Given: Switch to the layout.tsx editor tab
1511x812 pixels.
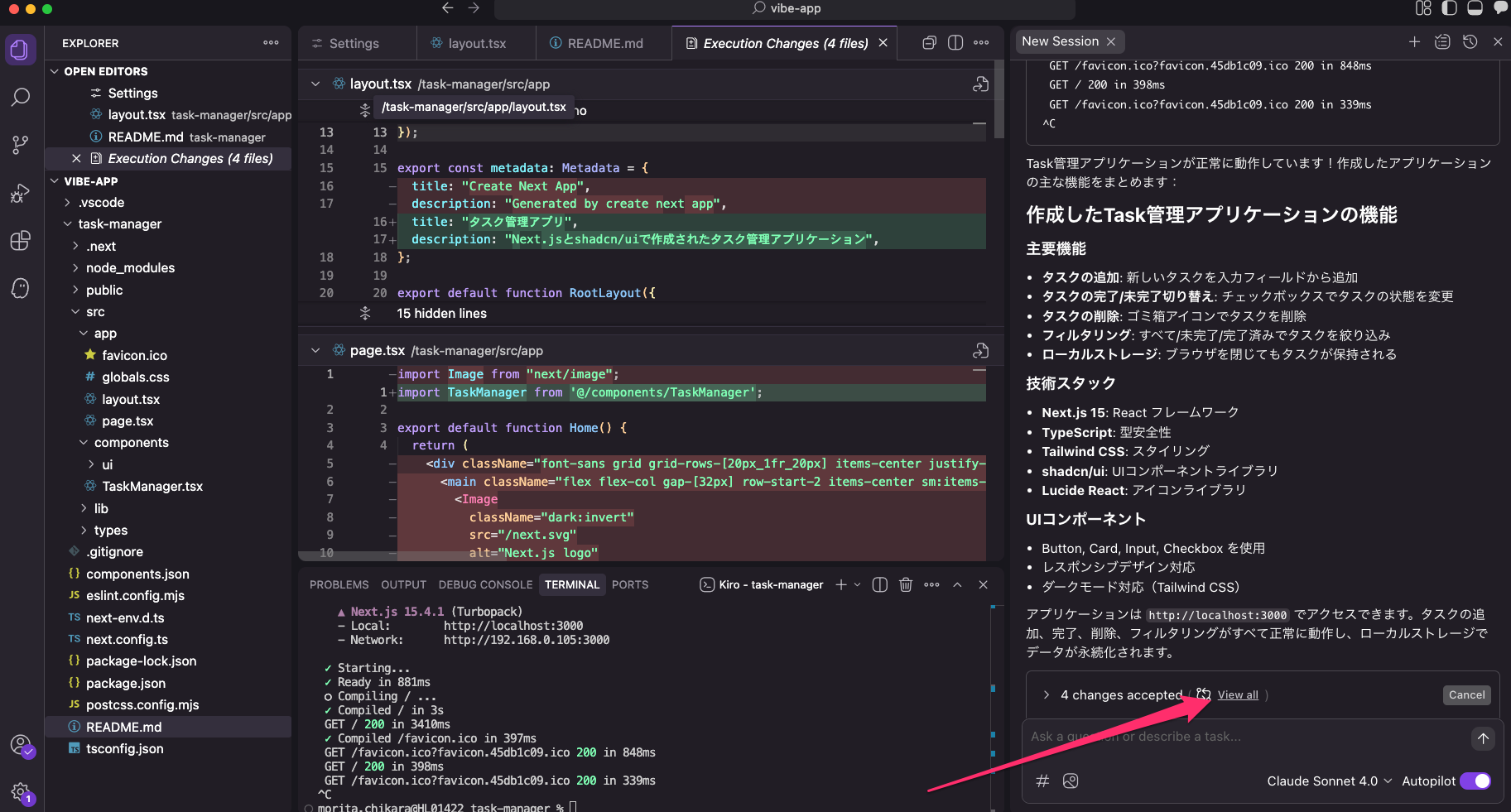Looking at the screenshot, I should 476,43.
